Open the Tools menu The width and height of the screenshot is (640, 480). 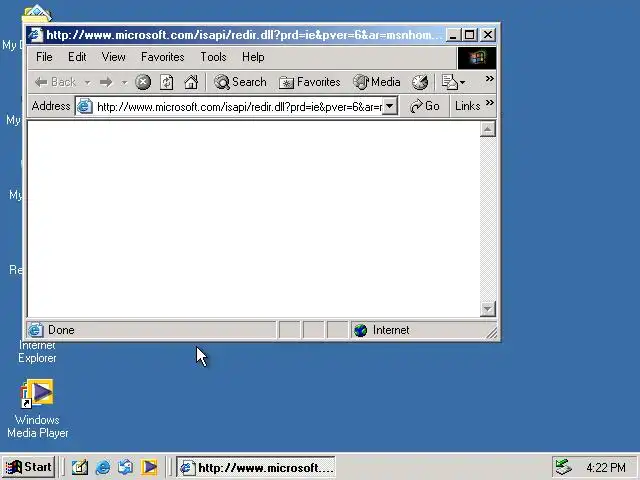pos(213,57)
